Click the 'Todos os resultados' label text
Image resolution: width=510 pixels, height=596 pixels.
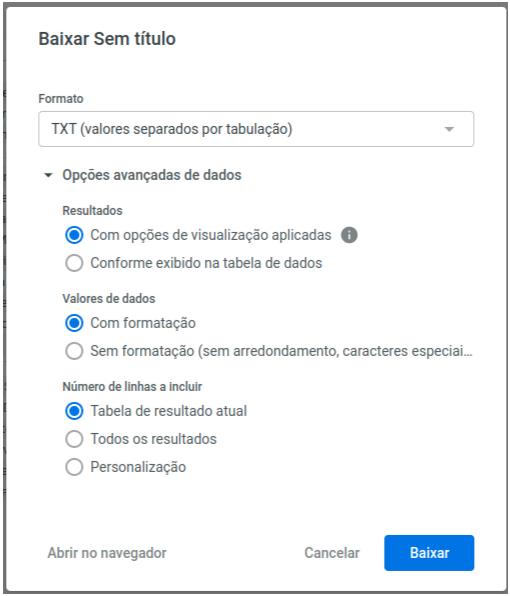[x=154, y=439]
